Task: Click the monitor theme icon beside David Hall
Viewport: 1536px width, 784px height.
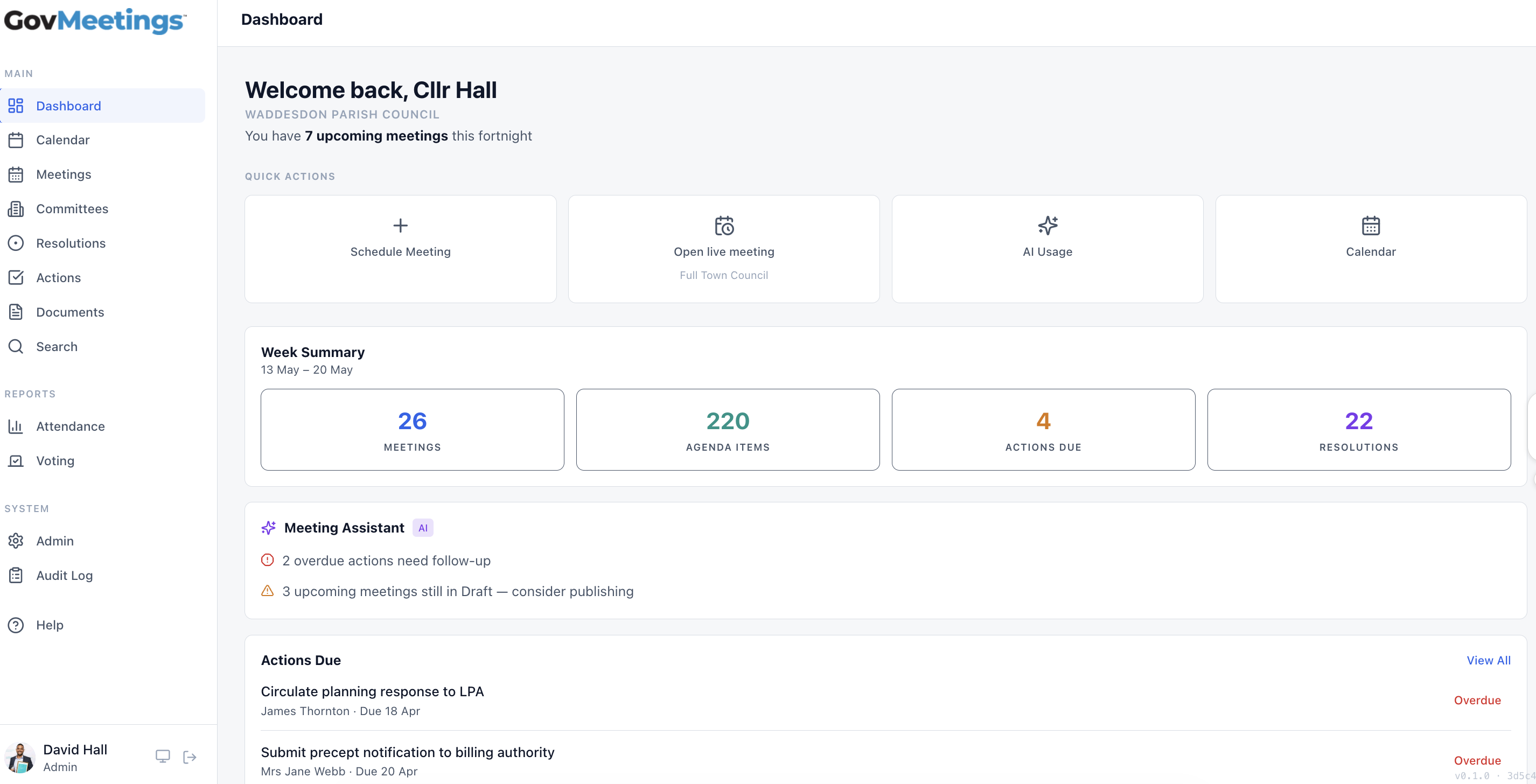Action: [163, 757]
